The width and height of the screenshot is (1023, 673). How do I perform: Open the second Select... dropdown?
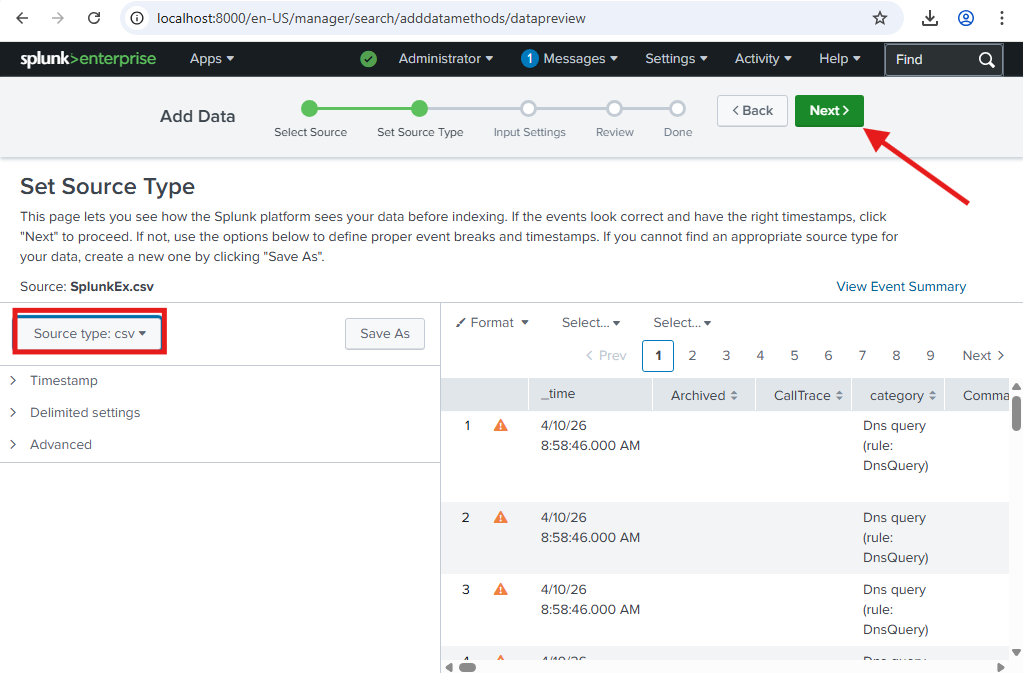[x=682, y=323]
